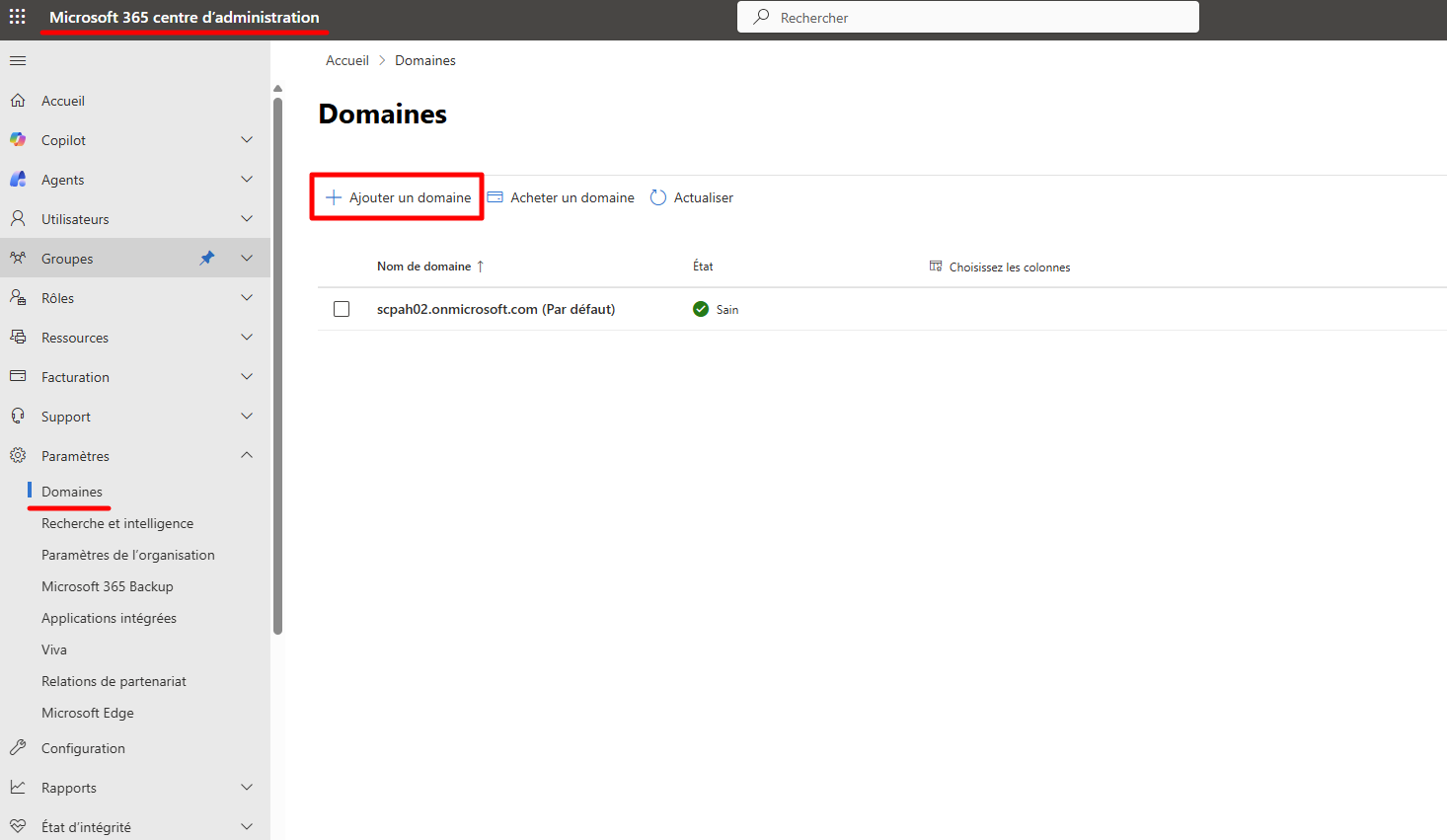The width and height of the screenshot is (1447, 840).
Task: Open Choisissez les colonnes column chooser
Action: click(1000, 267)
